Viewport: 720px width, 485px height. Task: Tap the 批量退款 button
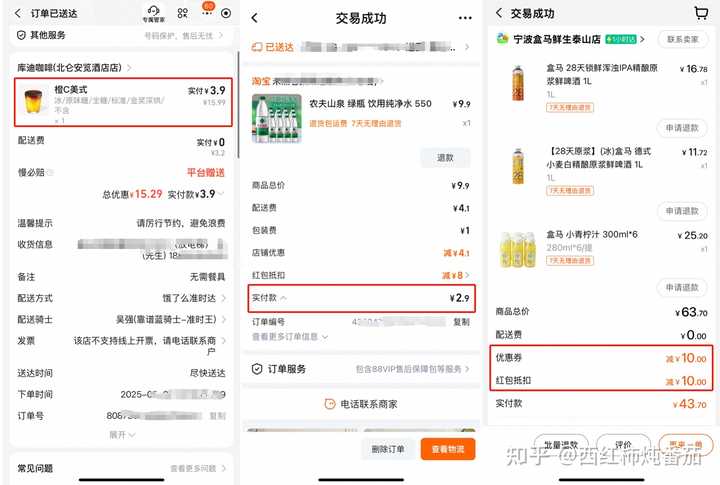561,445
